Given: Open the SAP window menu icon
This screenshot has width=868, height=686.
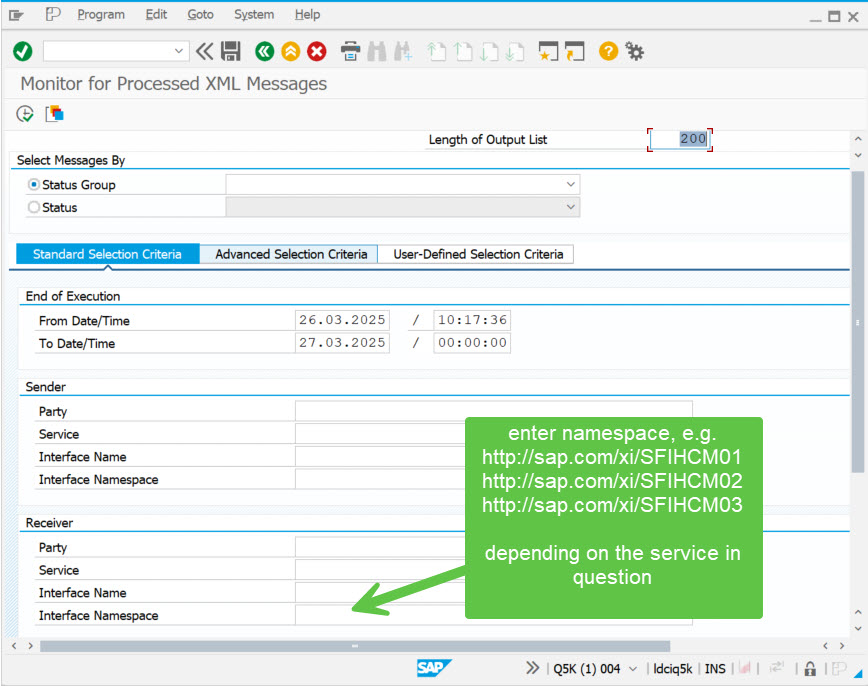Looking at the screenshot, I should pos(16,15).
